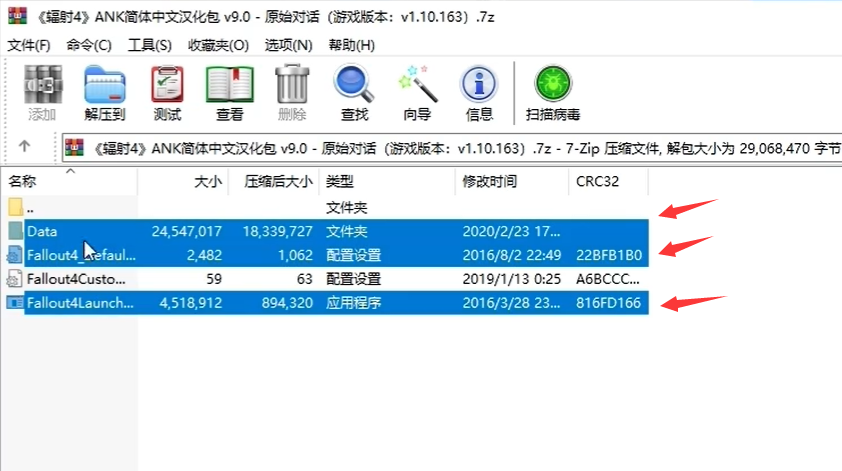Click CRC value A6BCCC...
842x471 pixels.
[x=608, y=279]
